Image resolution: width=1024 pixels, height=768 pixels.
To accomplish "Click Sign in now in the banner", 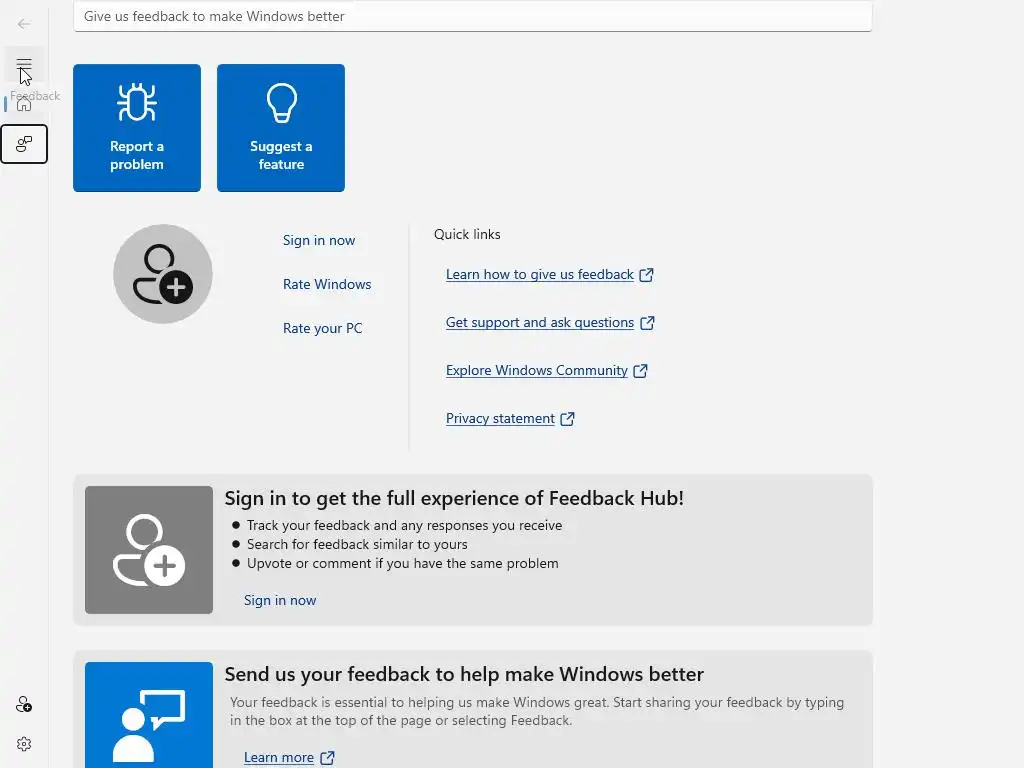I will click(280, 600).
